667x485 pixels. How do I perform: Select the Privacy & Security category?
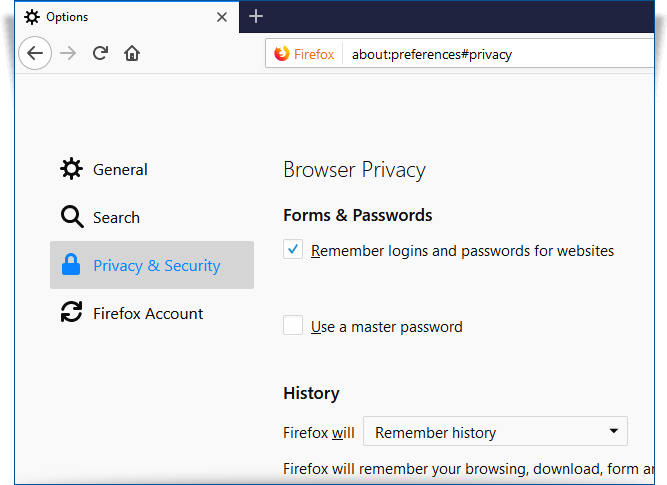[x=152, y=265]
